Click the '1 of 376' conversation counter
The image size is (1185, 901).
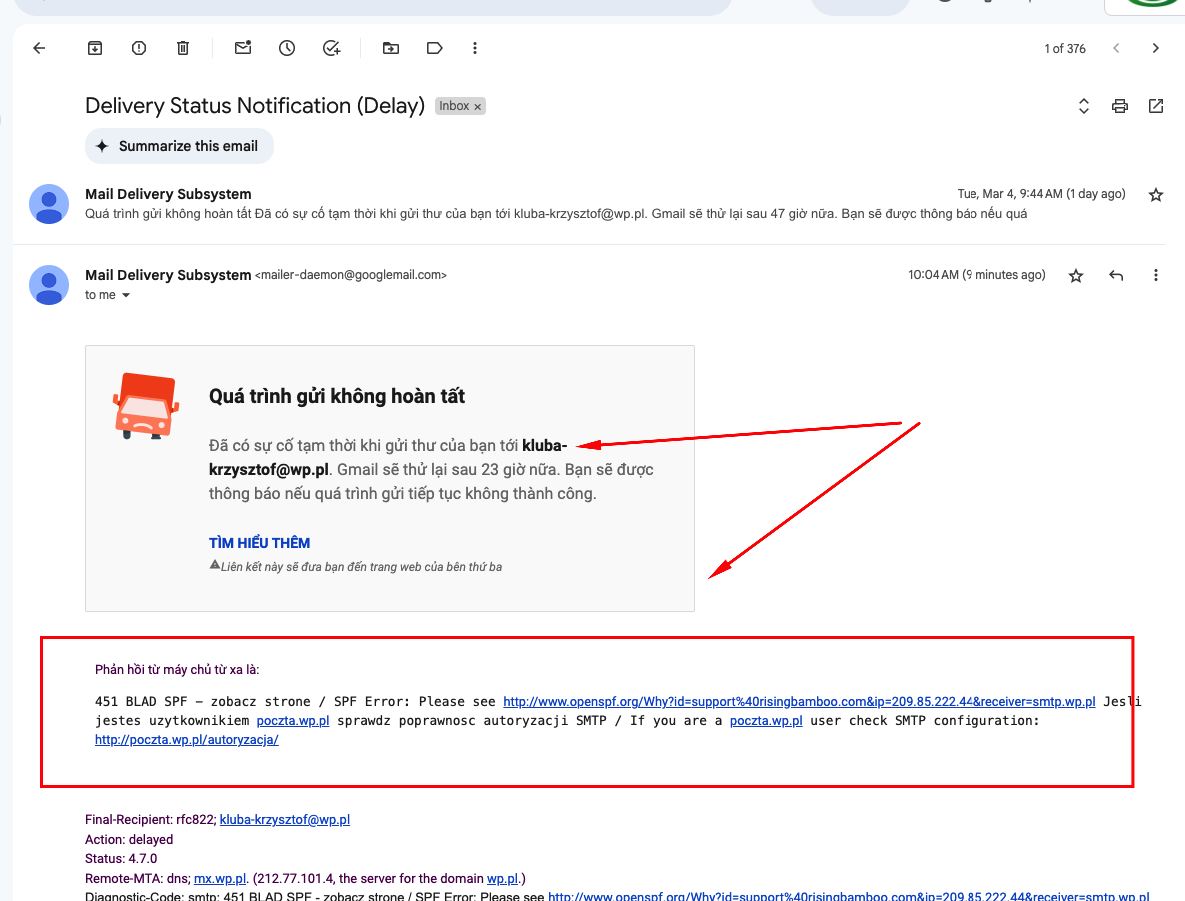click(x=1065, y=48)
